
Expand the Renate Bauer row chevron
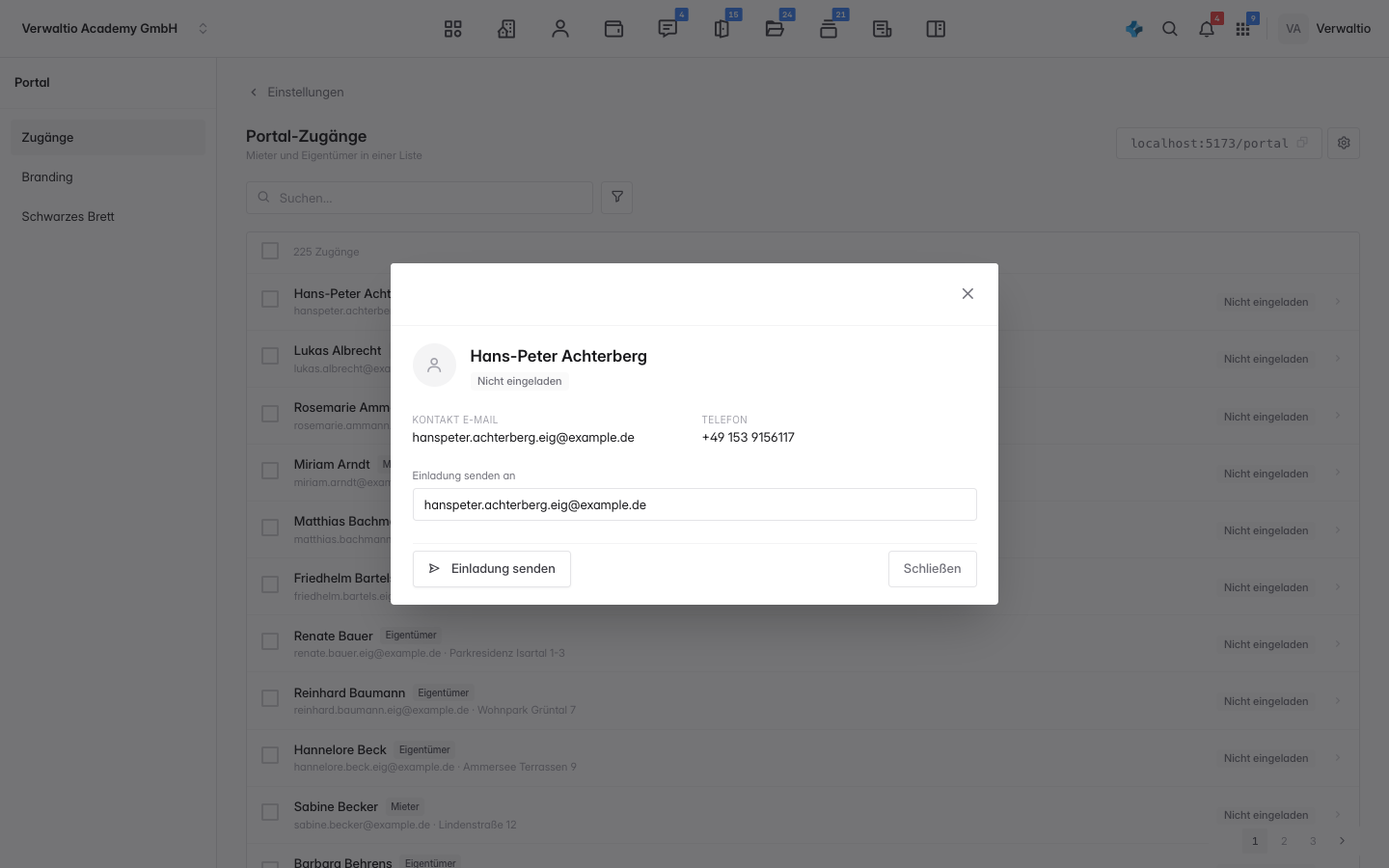1338,643
